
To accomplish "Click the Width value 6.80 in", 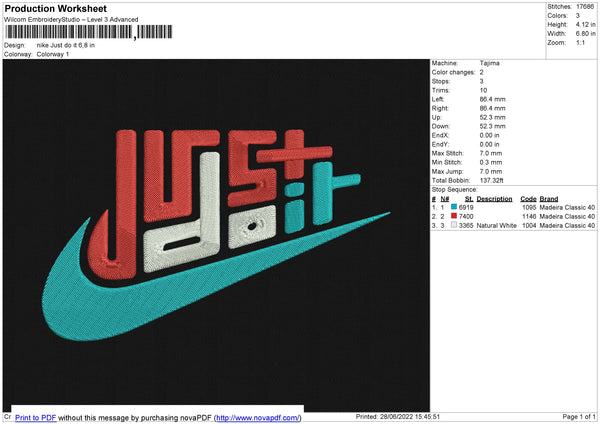I will coord(585,34).
